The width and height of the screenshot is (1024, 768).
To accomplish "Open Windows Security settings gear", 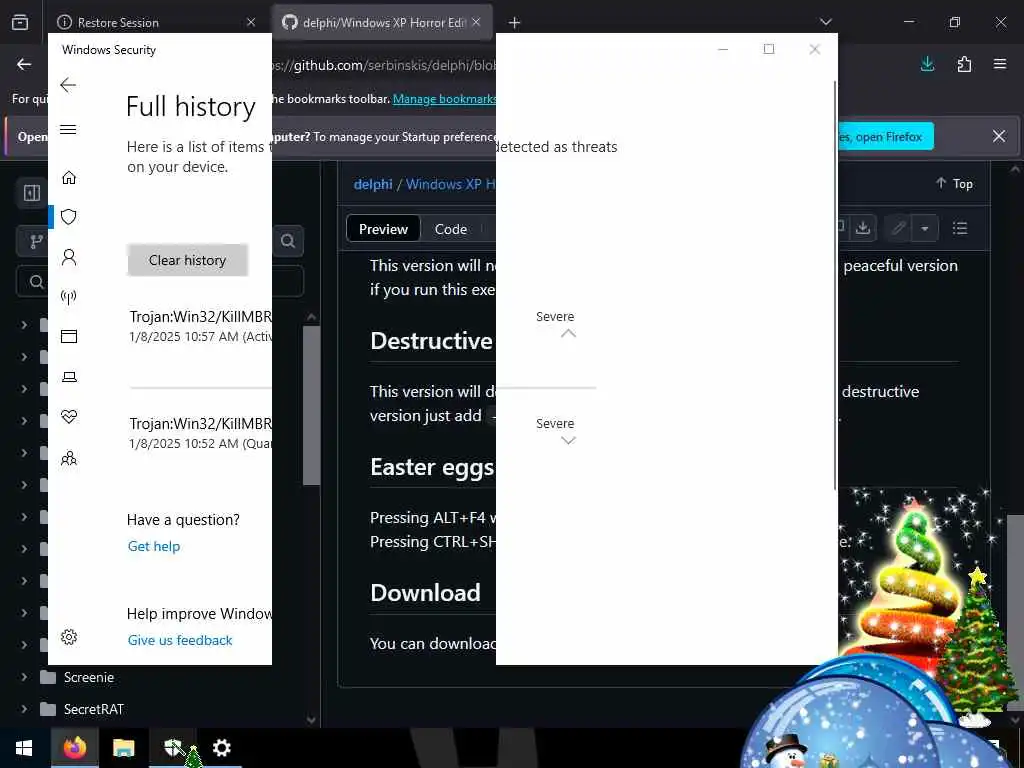I will click(x=69, y=637).
